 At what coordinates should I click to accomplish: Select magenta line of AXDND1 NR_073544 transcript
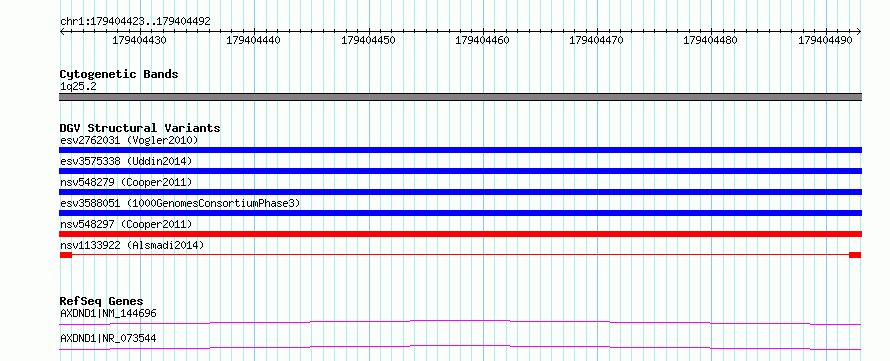point(460,347)
